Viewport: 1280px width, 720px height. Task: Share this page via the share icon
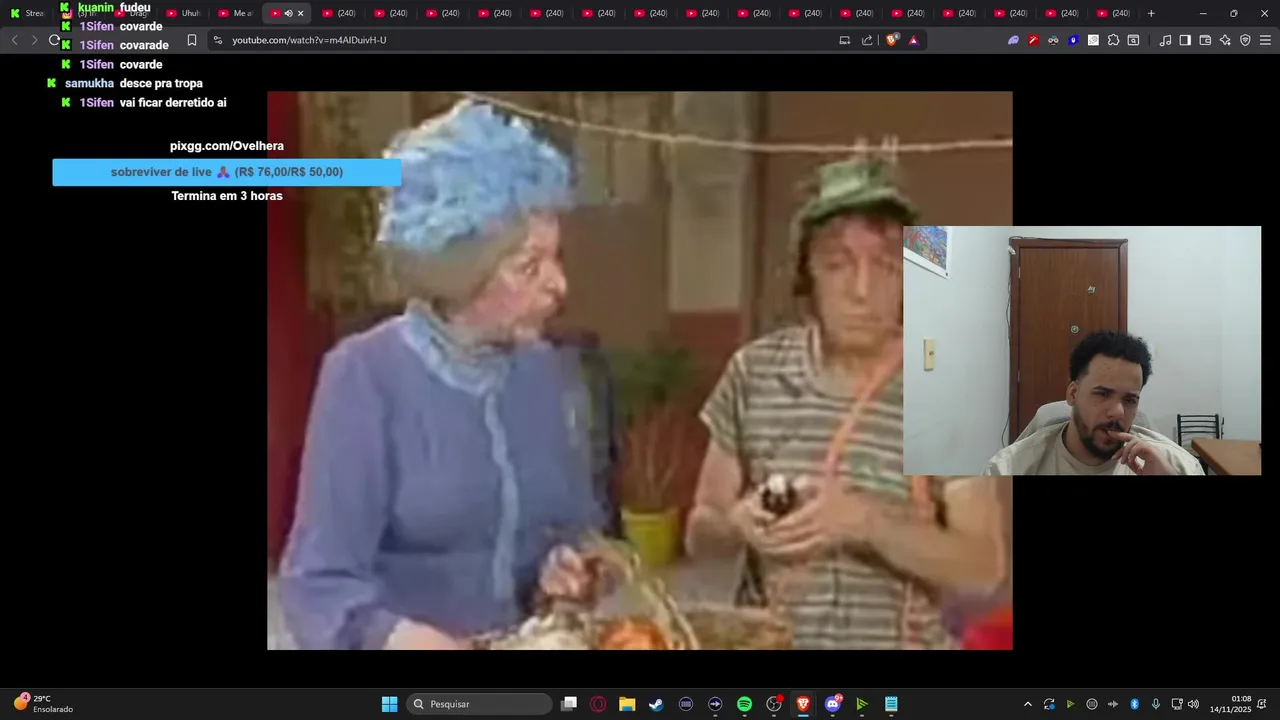[x=867, y=40]
